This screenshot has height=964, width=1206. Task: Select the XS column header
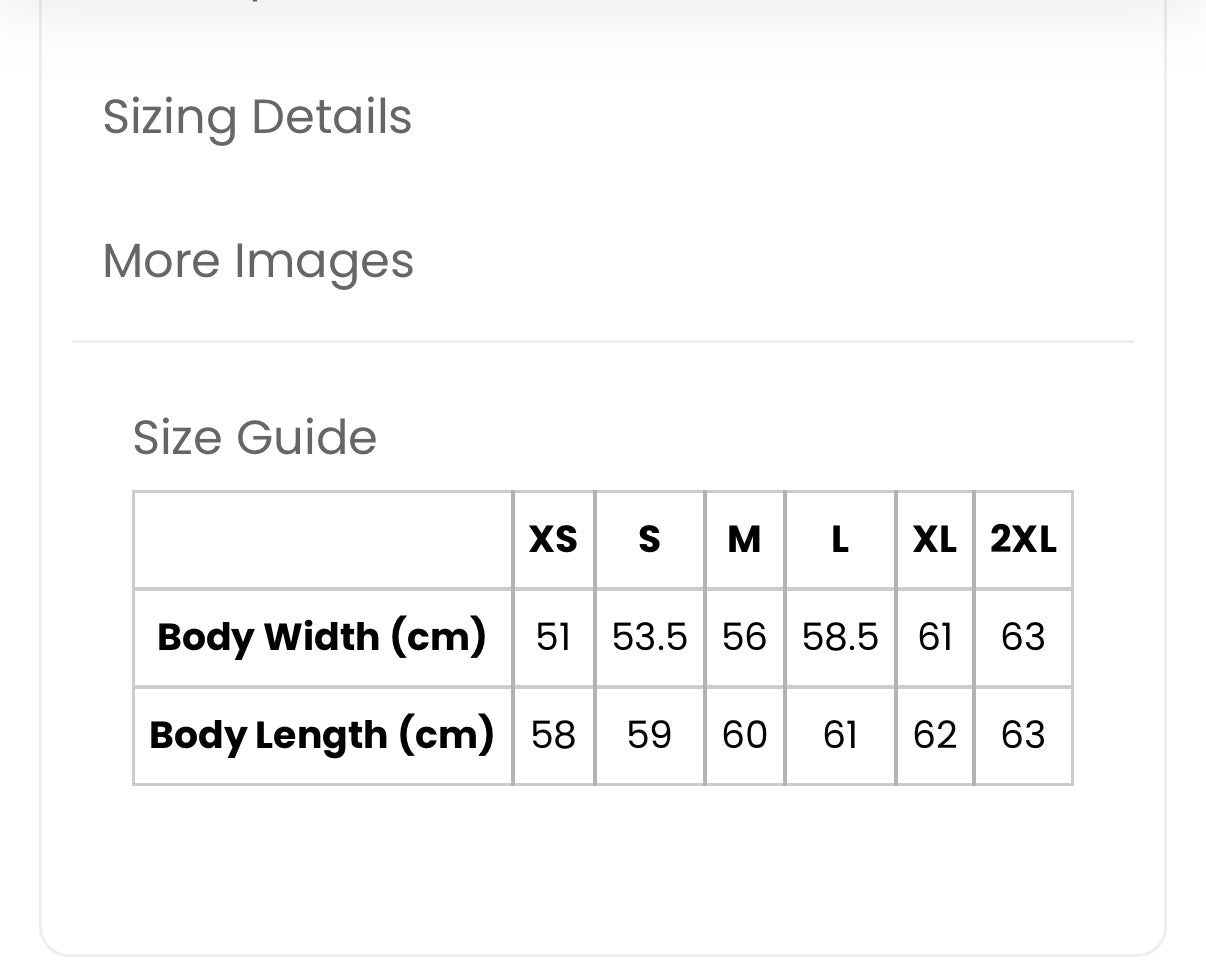click(553, 540)
